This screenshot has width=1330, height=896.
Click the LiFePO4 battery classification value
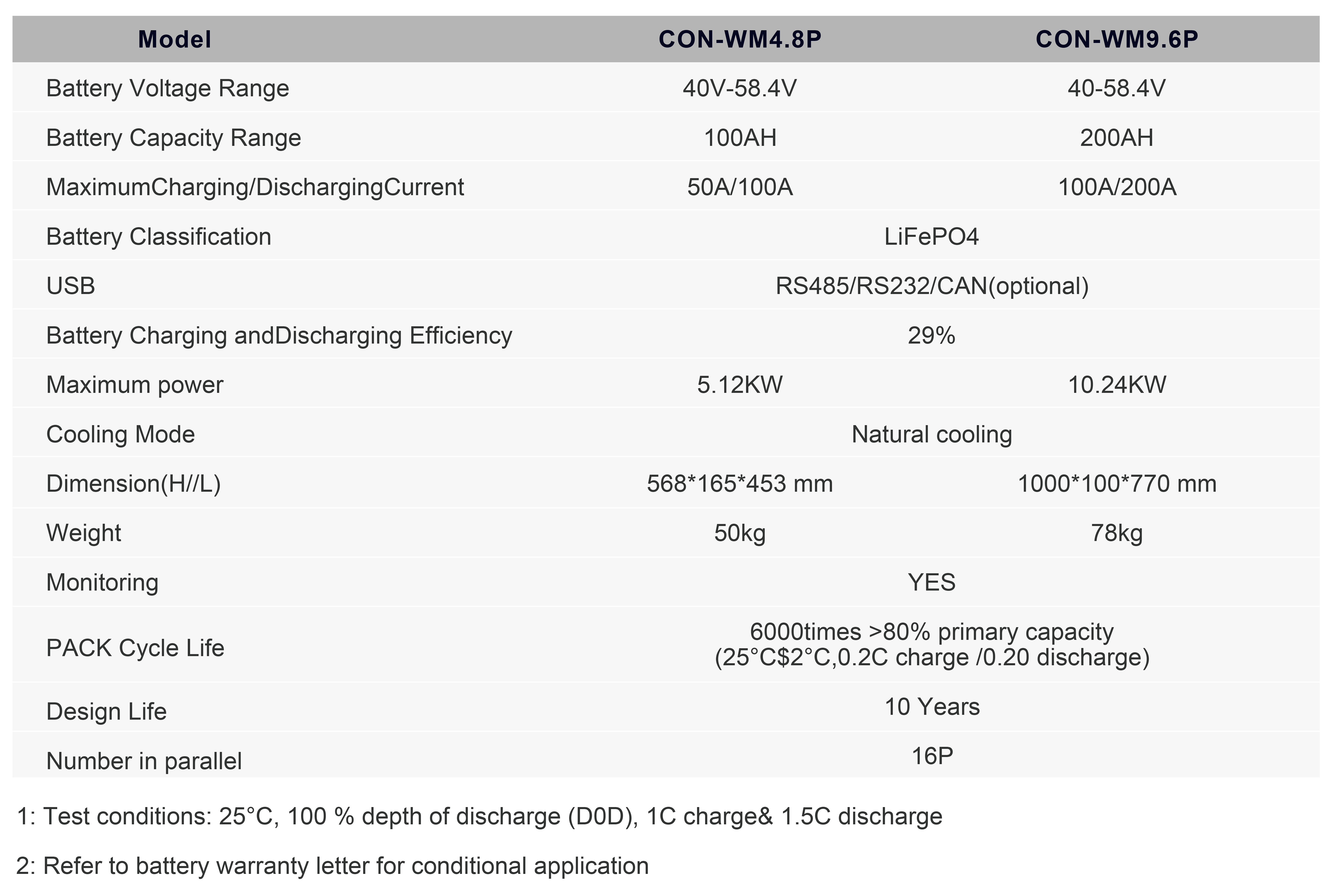(931, 237)
